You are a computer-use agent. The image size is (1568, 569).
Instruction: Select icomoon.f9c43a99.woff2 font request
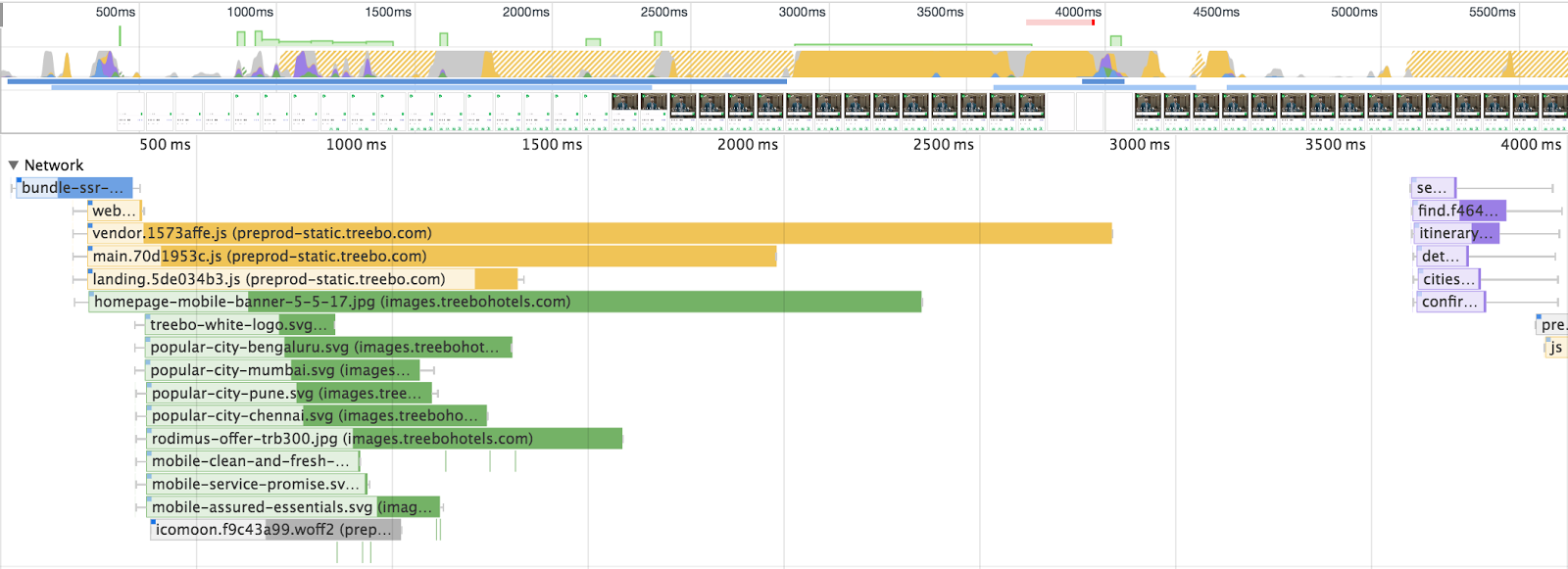275,530
